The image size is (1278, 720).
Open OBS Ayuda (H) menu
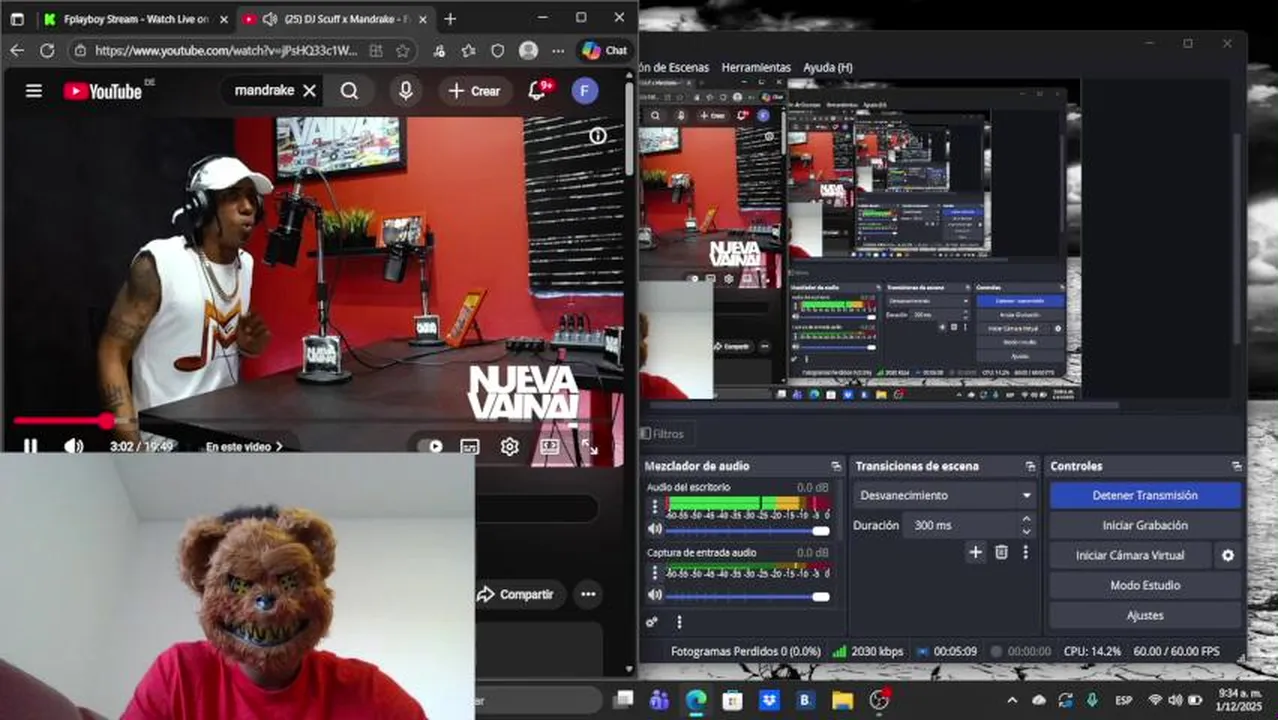pyautogui.click(x=828, y=67)
